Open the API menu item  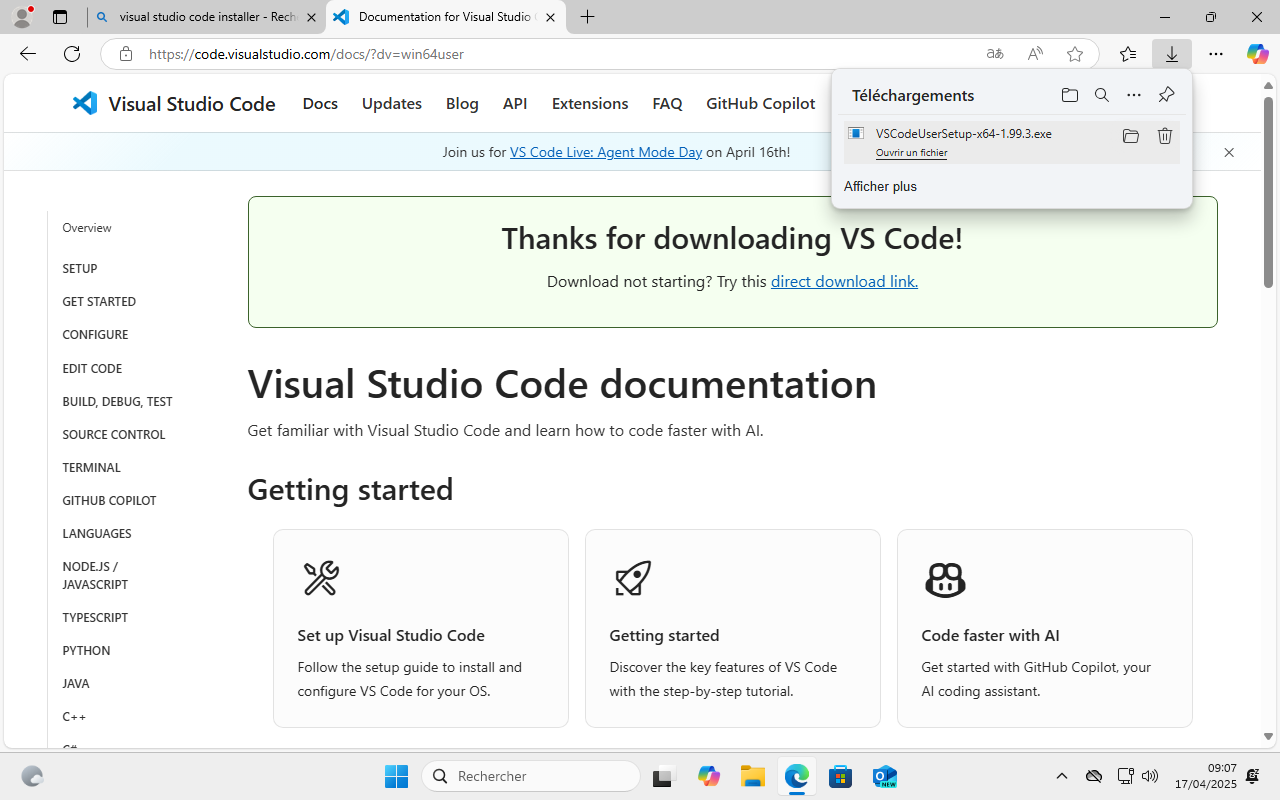tap(515, 103)
